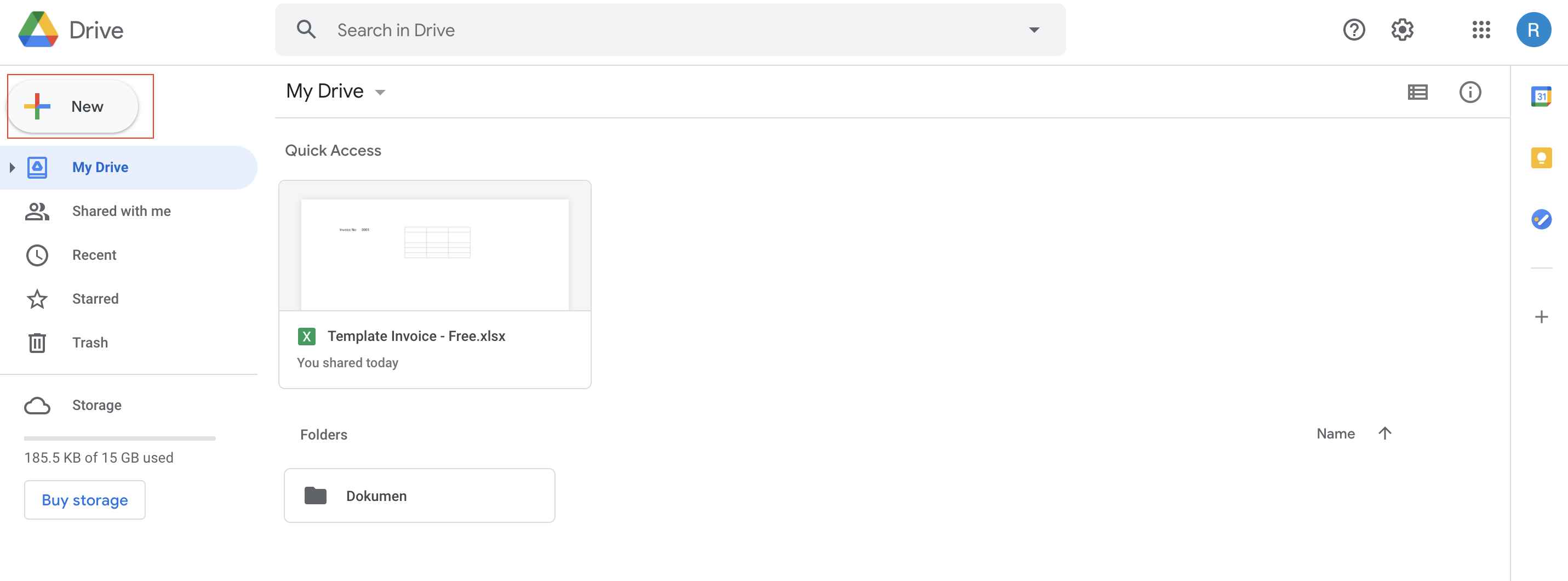The image size is (1568, 581).
Task: Expand the My Drive tree in sidebar
Action: click(12, 167)
